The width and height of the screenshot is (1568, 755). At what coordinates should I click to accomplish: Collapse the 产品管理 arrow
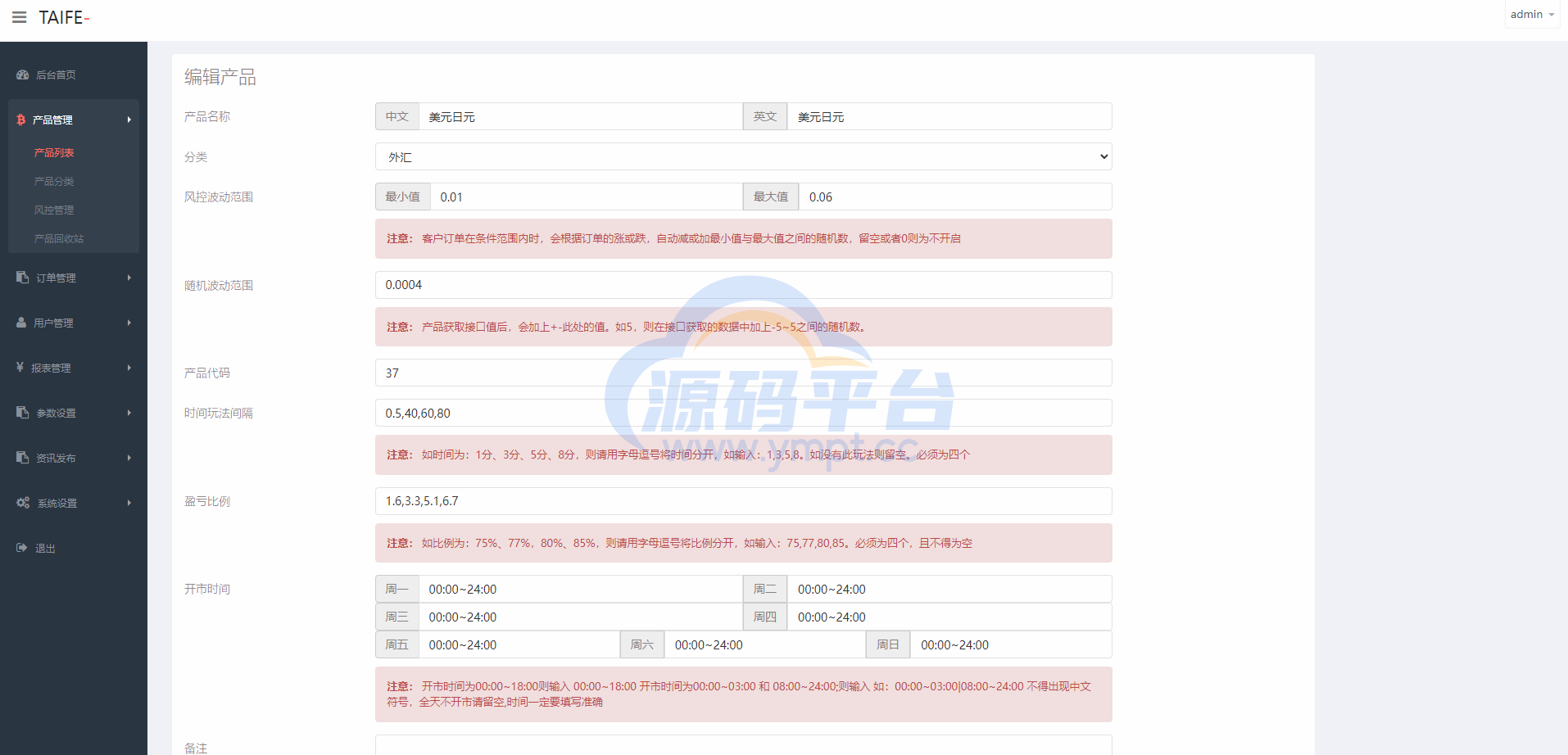point(129,120)
